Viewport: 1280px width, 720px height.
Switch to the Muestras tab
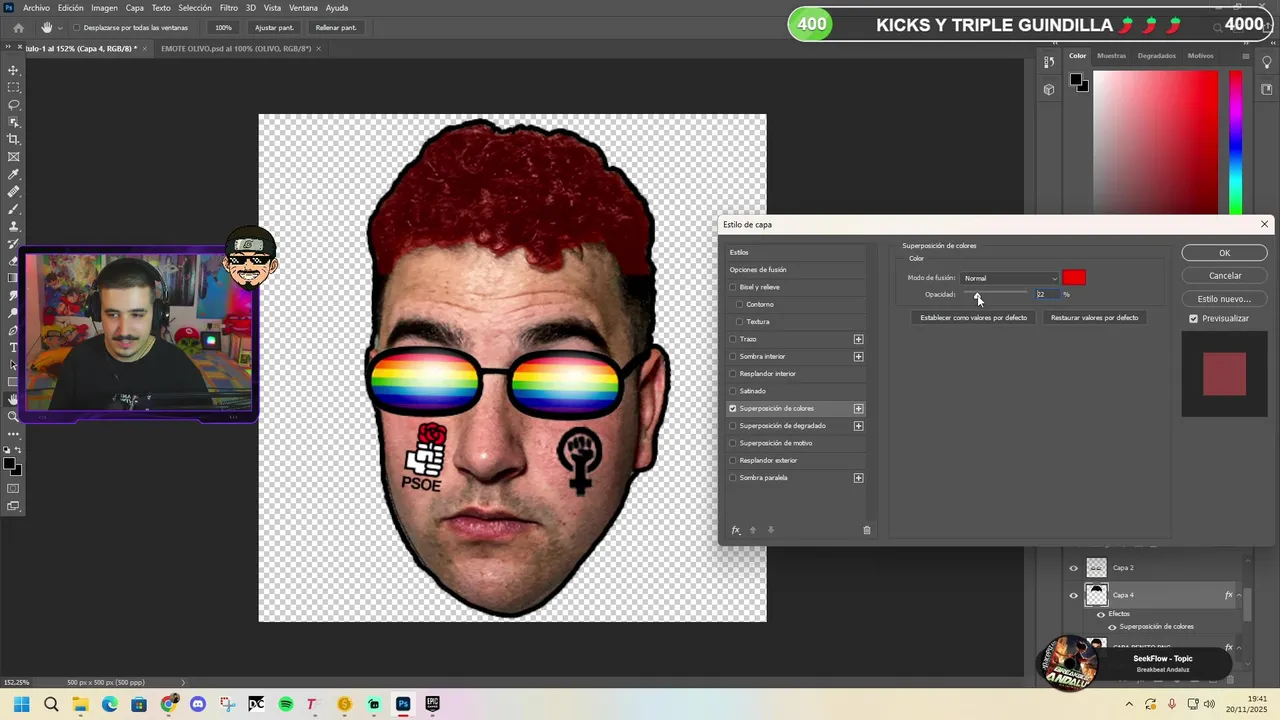point(1111,56)
